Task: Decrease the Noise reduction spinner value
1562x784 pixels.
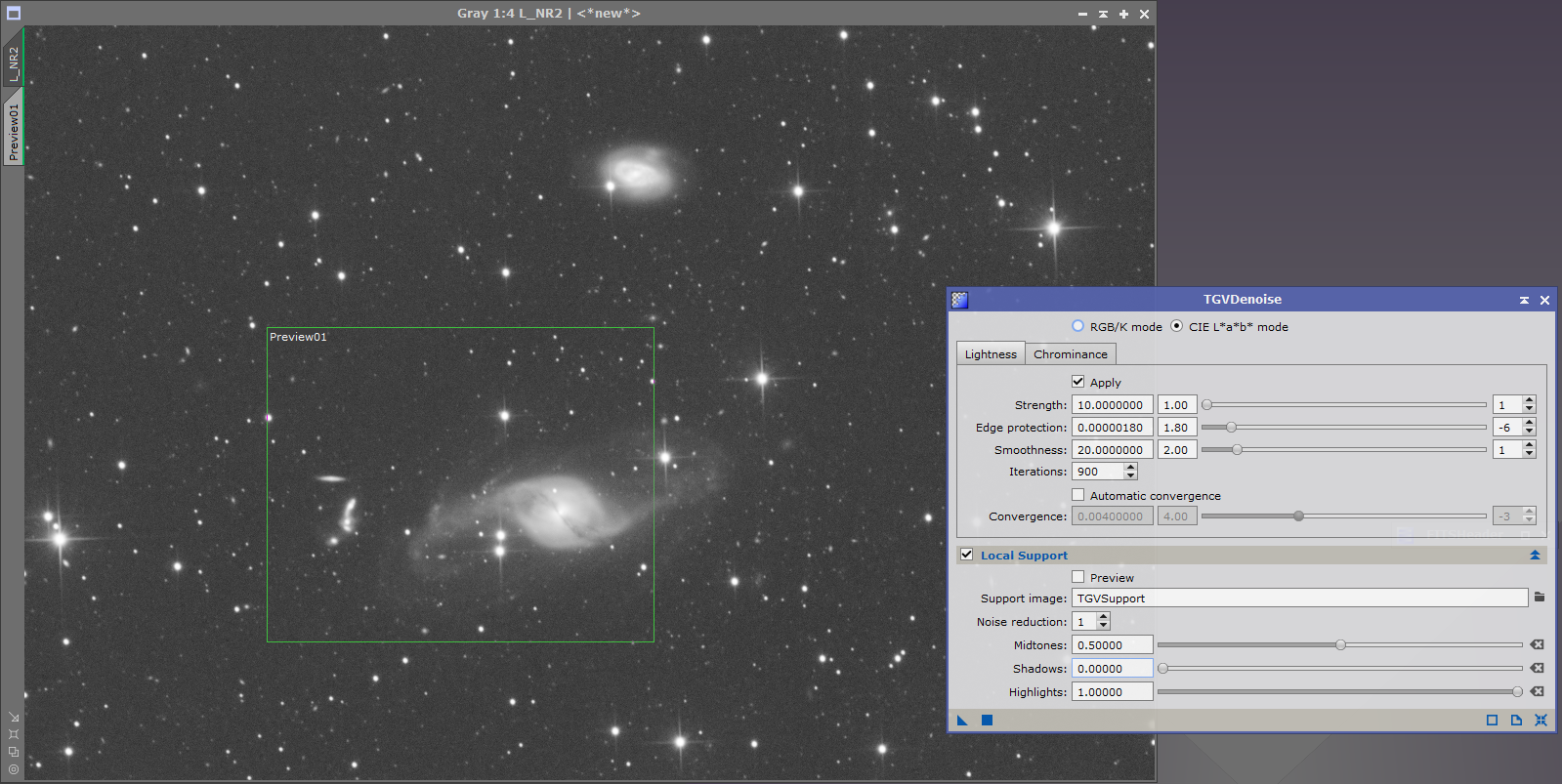Action: 1104,626
